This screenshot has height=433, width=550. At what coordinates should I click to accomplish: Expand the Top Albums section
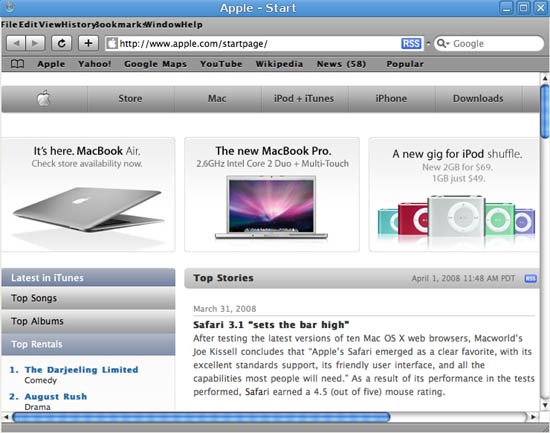coord(88,321)
